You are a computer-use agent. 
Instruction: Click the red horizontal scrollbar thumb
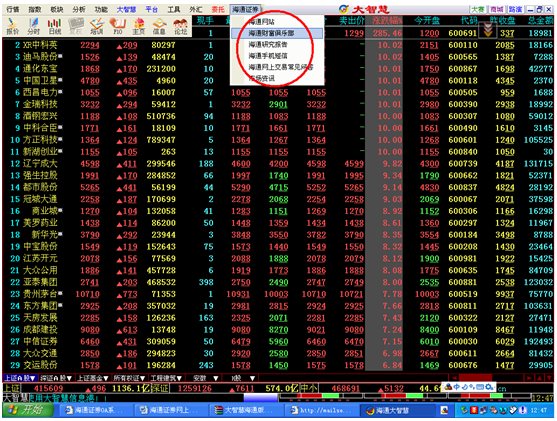click(475, 377)
